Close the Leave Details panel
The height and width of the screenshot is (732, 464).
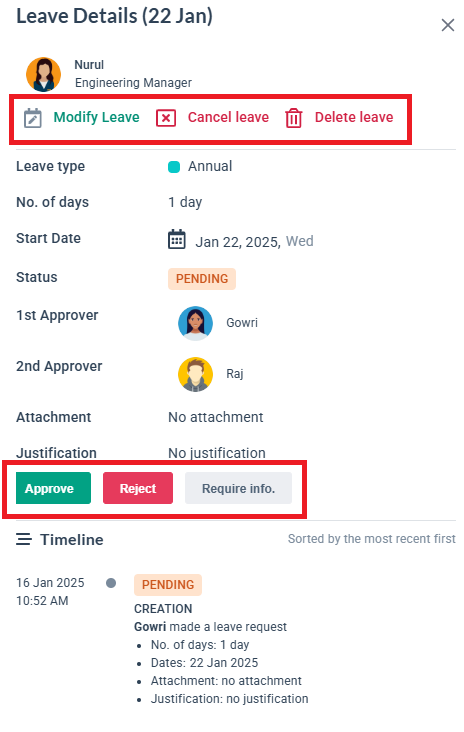click(448, 25)
